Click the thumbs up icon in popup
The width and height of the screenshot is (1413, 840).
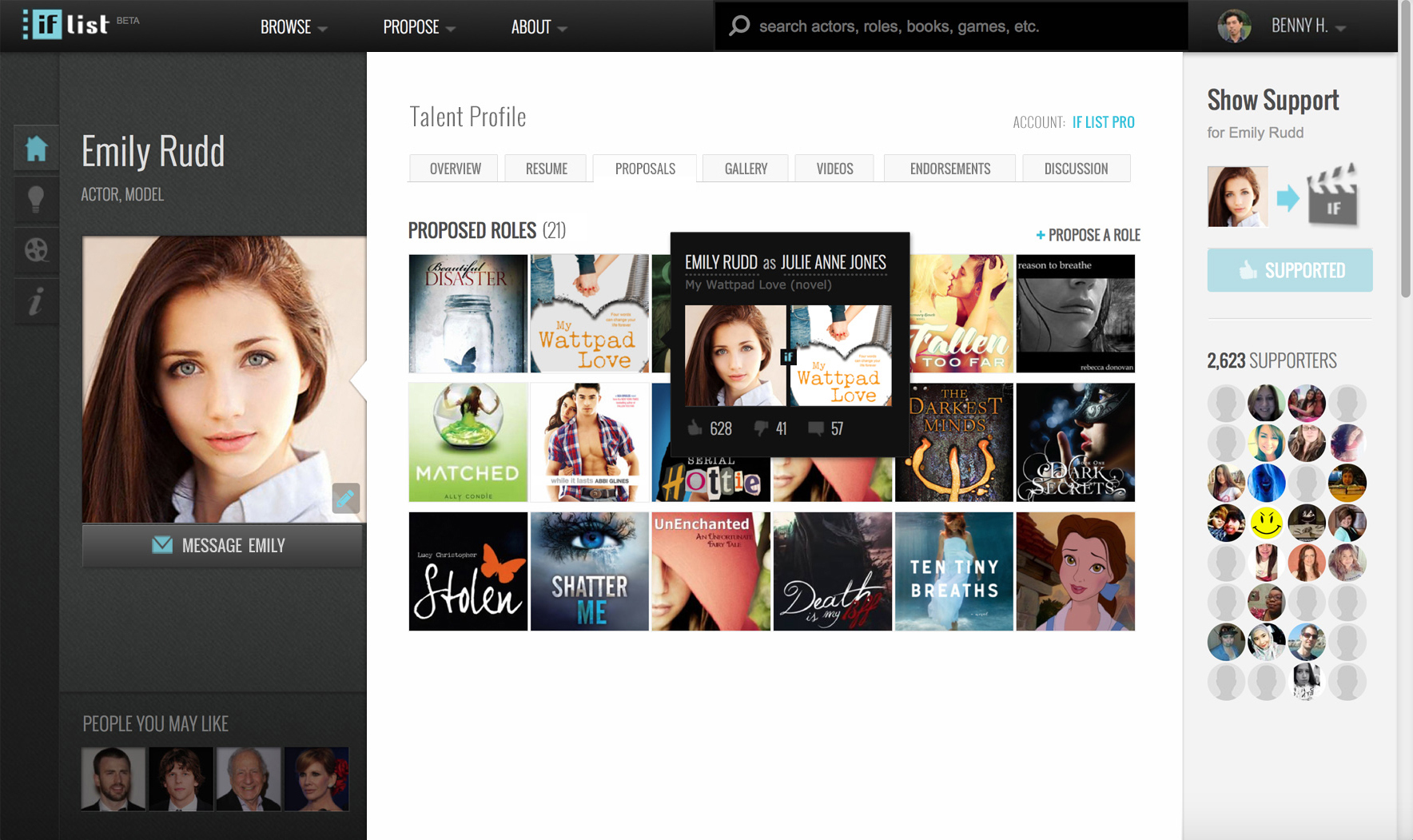(695, 428)
